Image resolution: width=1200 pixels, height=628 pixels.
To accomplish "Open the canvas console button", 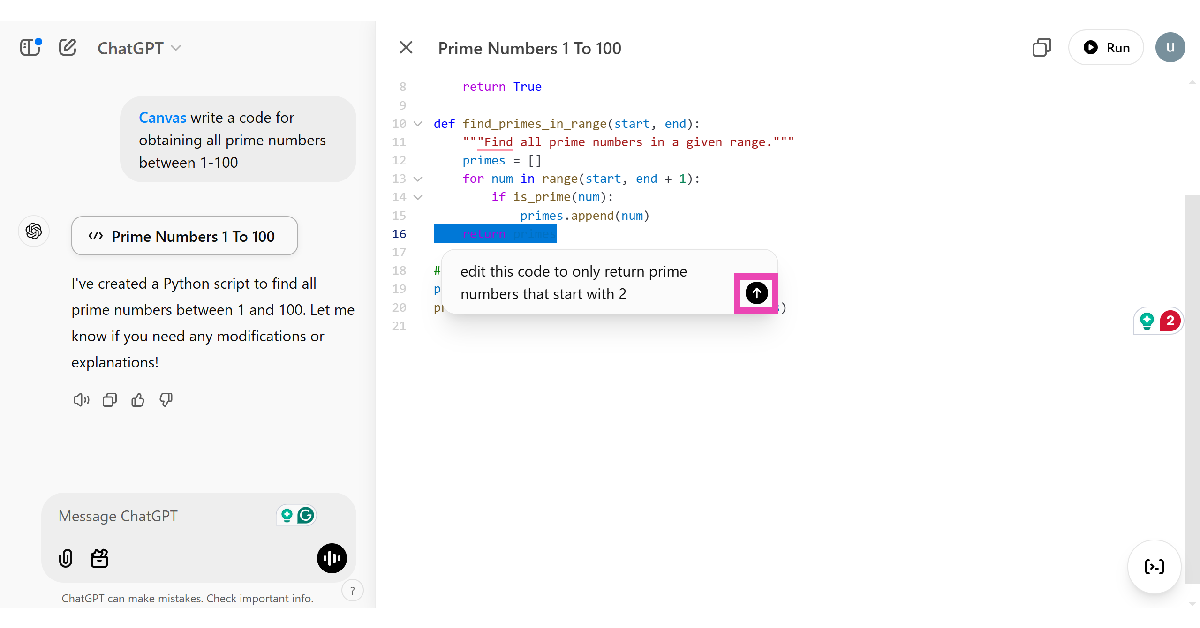I will click(1154, 567).
